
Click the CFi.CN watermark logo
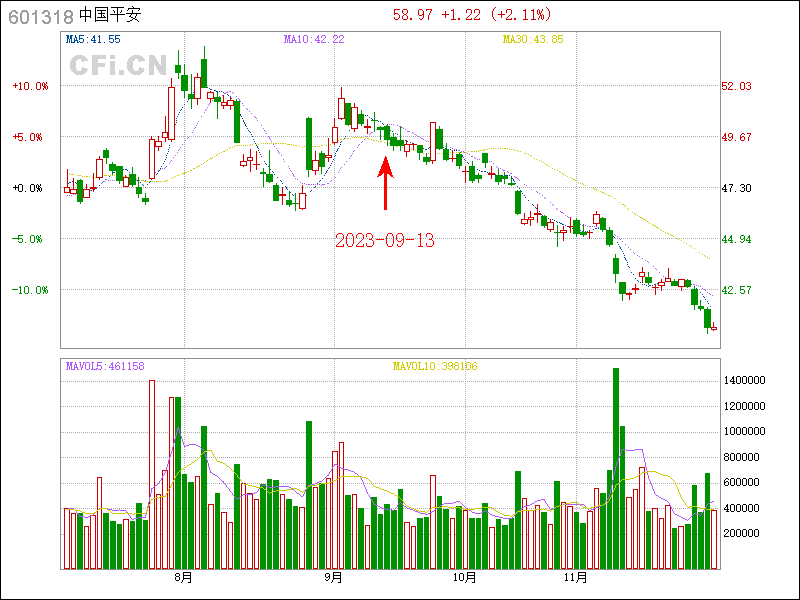coord(117,66)
